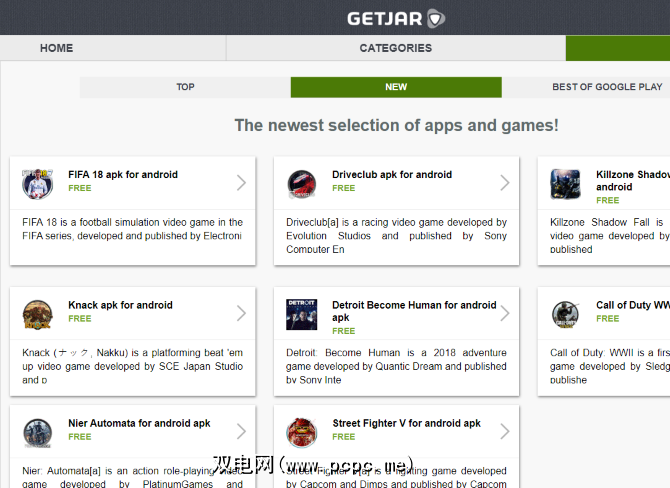Screen dimensions: 670x488
Task: Expand Detroit Become Human chevron arrow
Action: click(x=505, y=313)
